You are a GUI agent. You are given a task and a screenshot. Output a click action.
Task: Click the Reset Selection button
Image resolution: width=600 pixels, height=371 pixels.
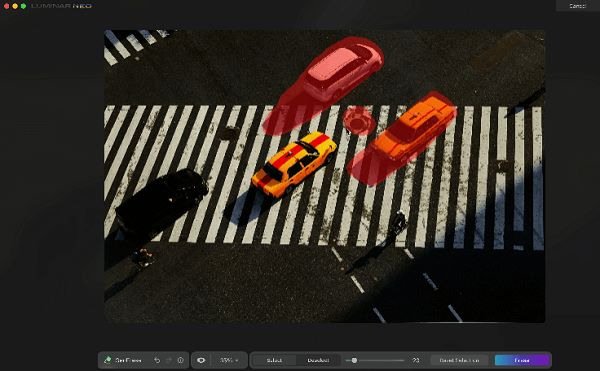[459, 360]
